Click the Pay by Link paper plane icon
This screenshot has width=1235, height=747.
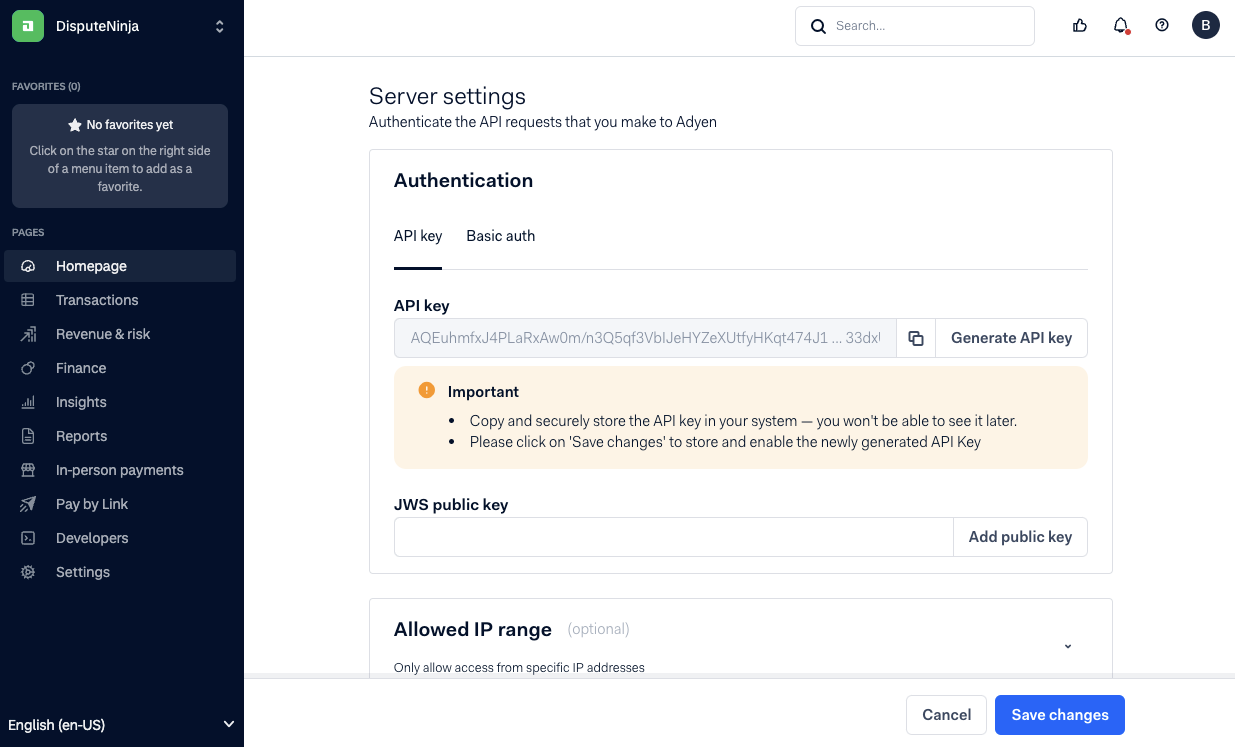[28, 504]
